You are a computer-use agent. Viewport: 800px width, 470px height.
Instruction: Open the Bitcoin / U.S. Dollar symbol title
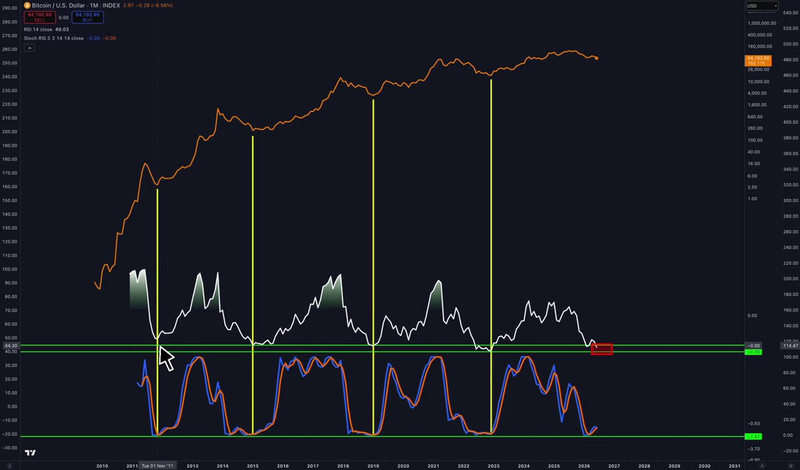click(x=76, y=5)
